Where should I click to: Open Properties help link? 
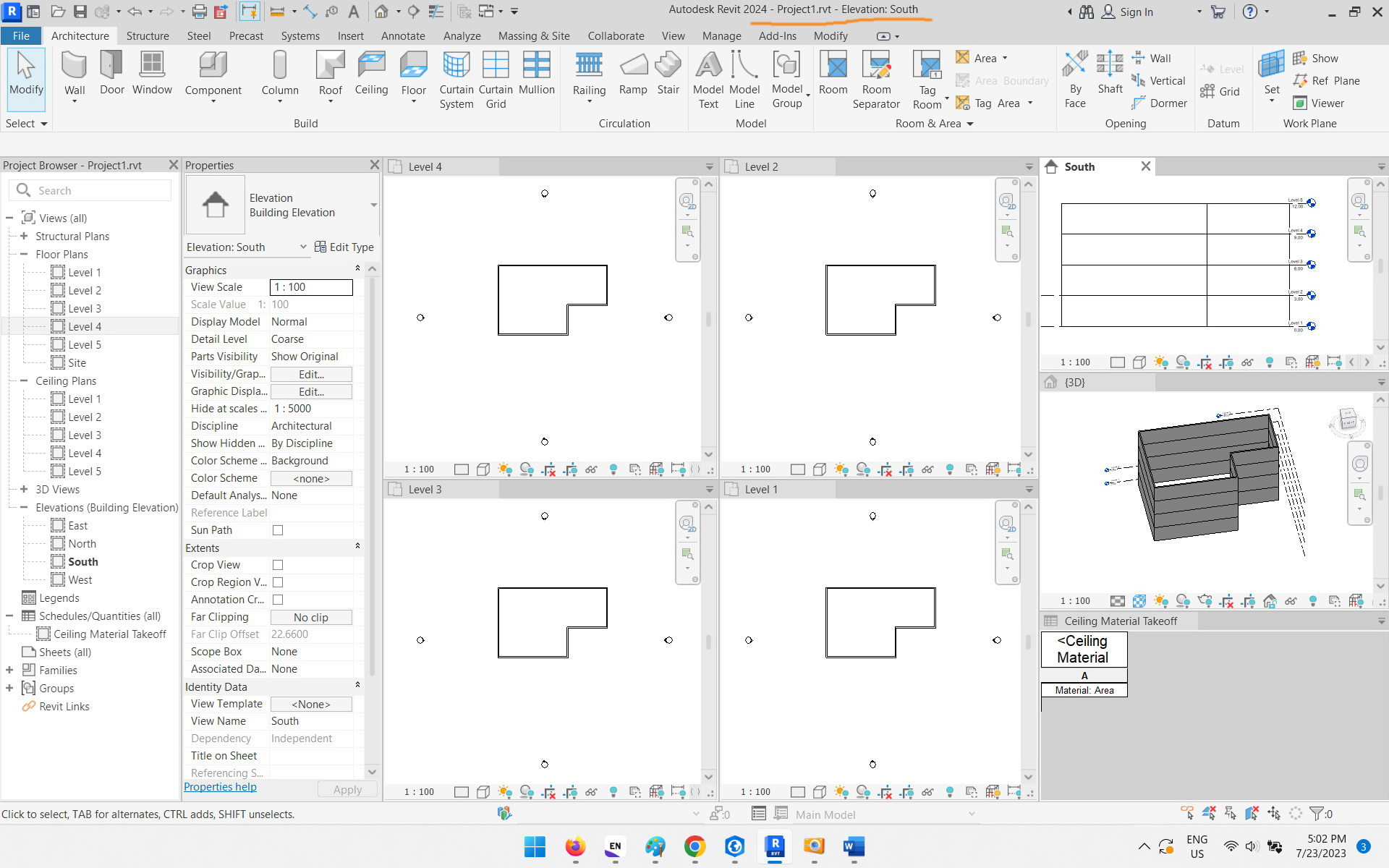220,787
